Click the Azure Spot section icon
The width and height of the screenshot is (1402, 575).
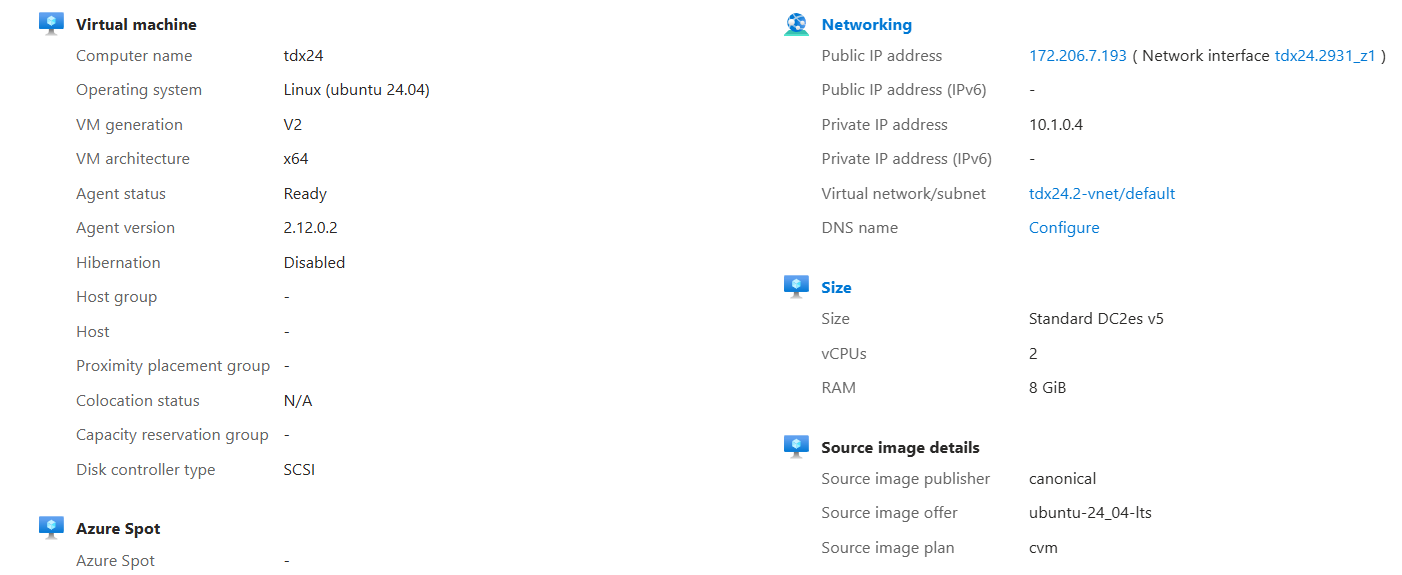(x=51, y=527)
